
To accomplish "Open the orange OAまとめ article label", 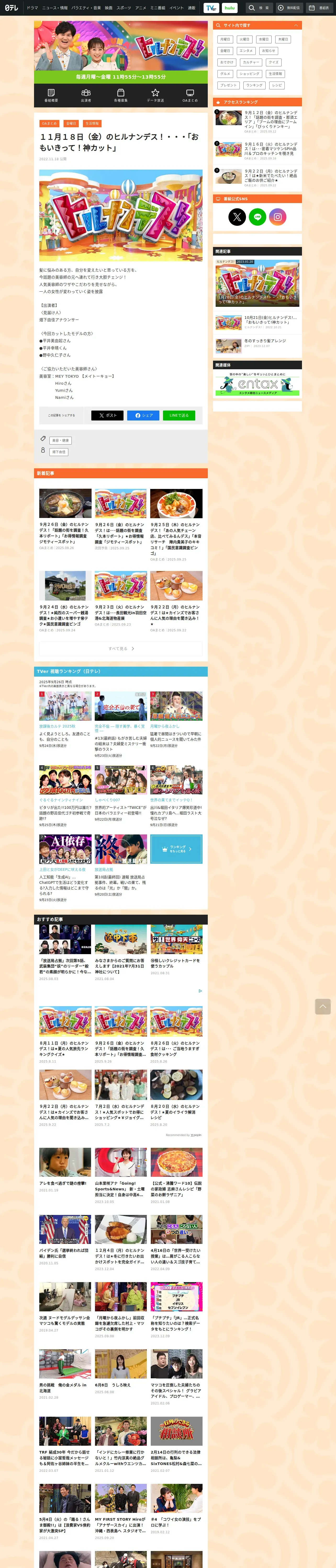I will coord(50,124).
